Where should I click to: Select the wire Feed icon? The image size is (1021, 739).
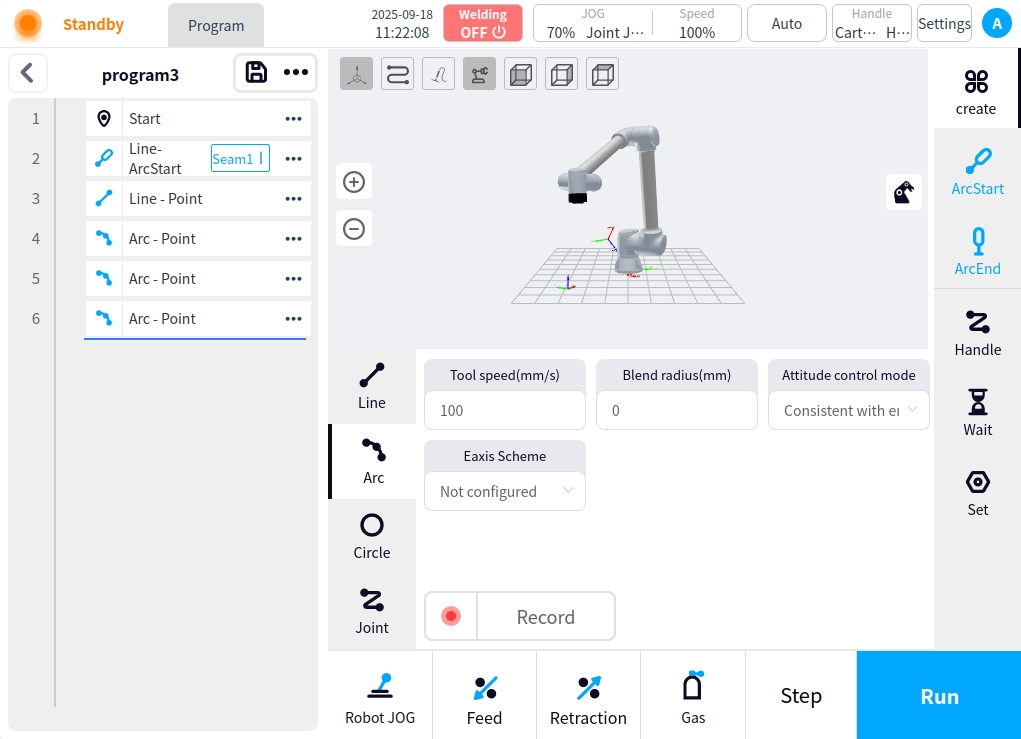484,696
